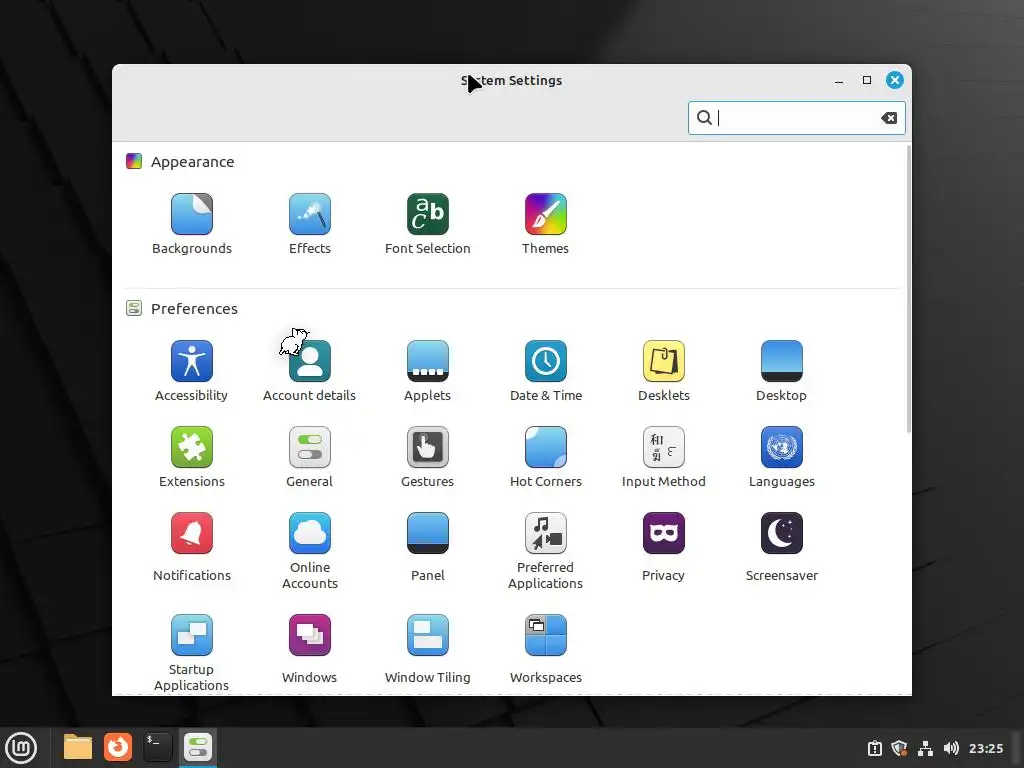Open General preferences
Viewport: 1024px width, 768px height.
[310, 456]
